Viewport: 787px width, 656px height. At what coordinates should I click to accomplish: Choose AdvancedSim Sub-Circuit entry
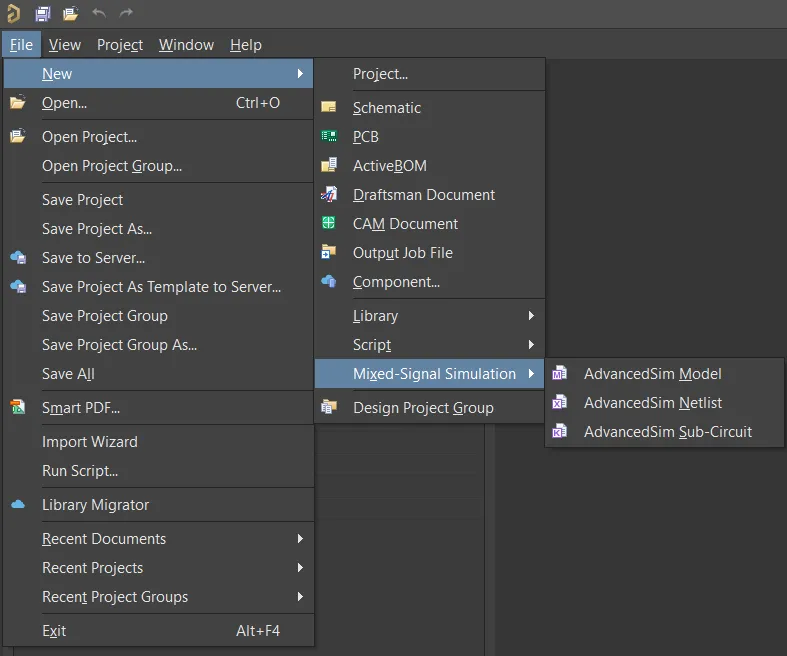(x=667, y=432)
